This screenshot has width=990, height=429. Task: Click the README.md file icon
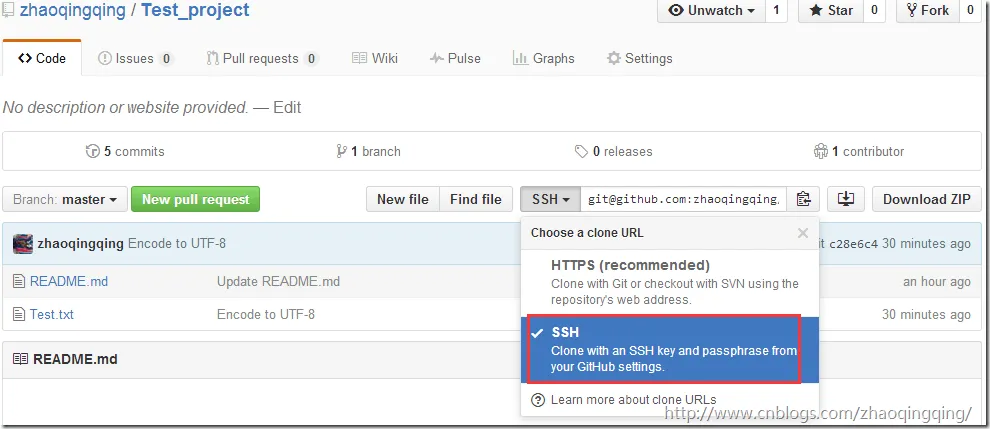(19, 281)
